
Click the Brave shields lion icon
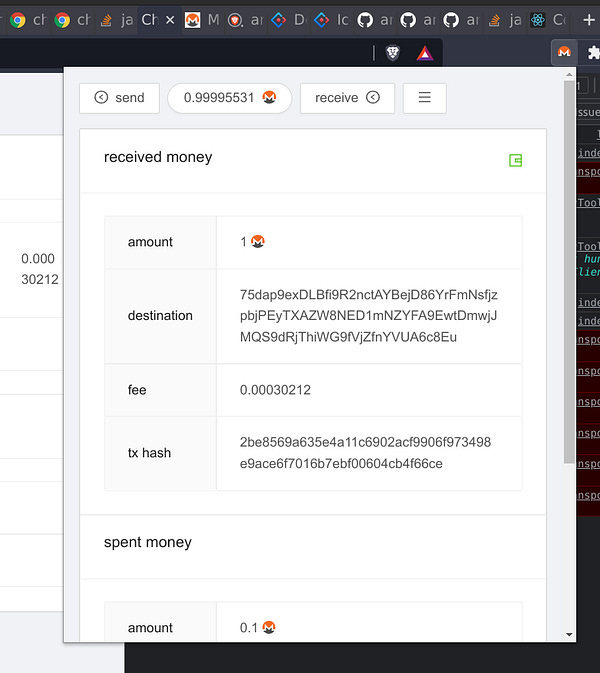coord(393,53)
